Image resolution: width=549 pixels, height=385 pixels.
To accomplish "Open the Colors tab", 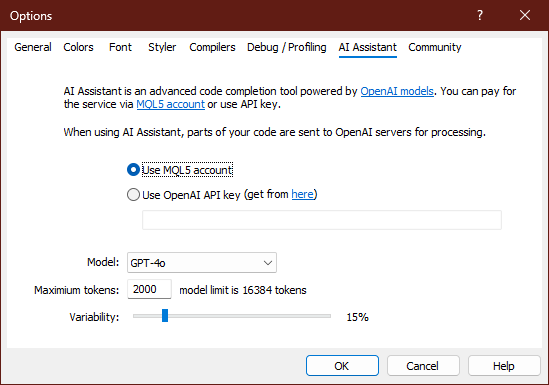I will coord(78,47).
